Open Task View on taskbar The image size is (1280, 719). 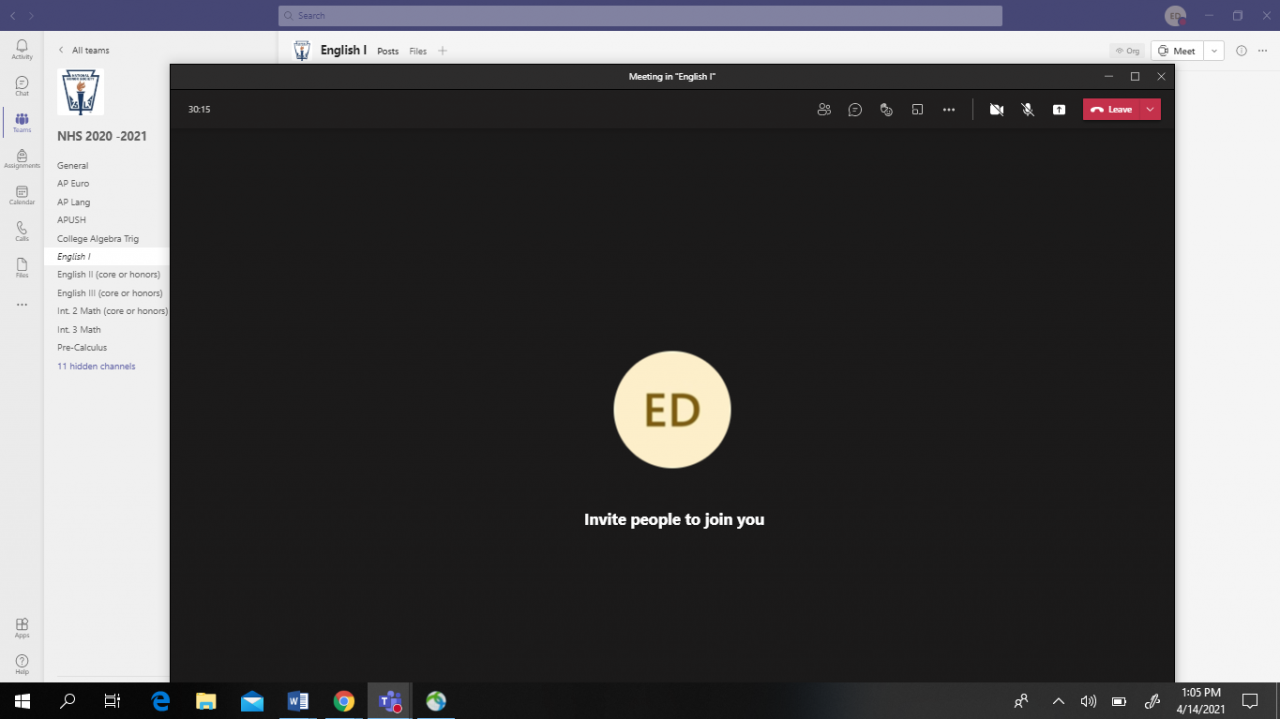(112, 701)
